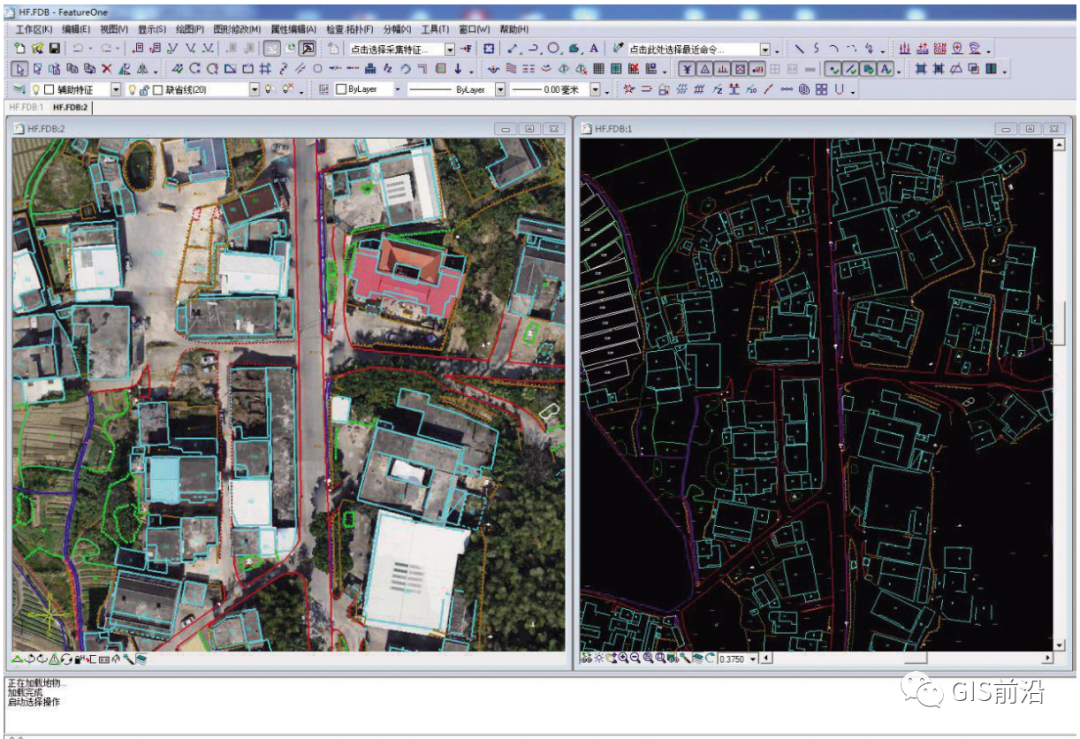
Task: Open the 检查拓扑(F) menu
Action: click(350, 29)
